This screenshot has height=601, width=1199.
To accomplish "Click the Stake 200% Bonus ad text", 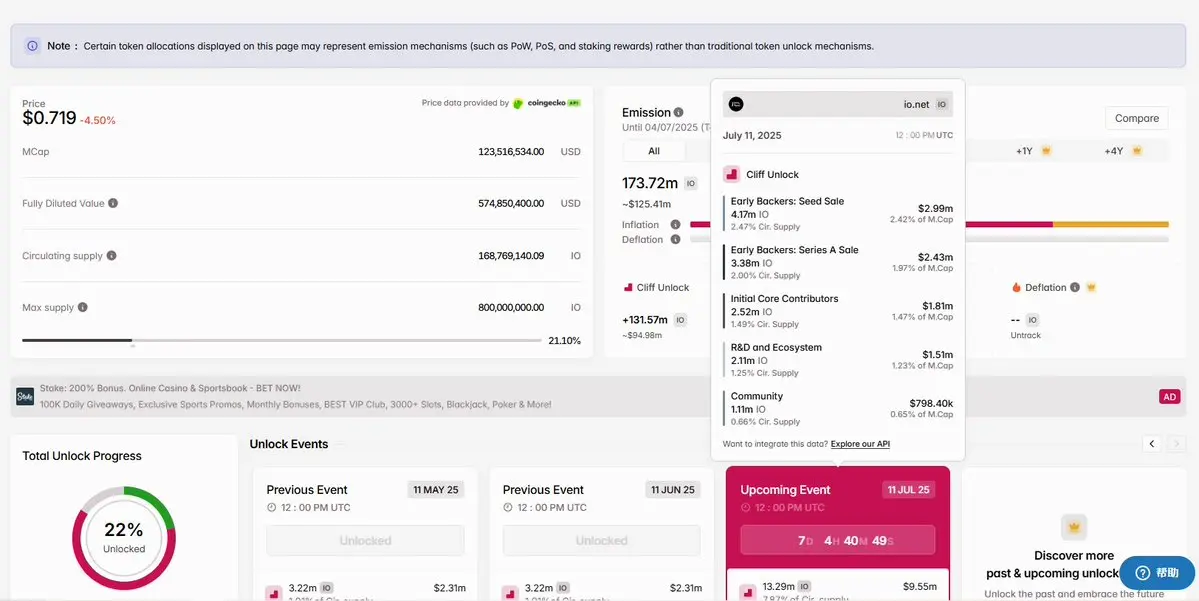I will click(x=170, y=388).
